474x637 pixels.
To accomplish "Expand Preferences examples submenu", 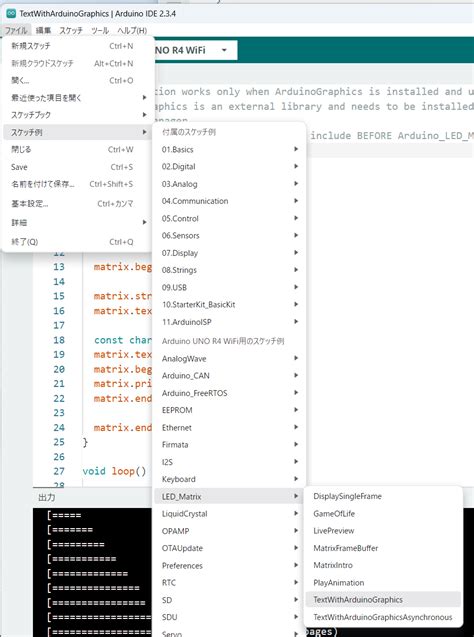I will 229,566.
